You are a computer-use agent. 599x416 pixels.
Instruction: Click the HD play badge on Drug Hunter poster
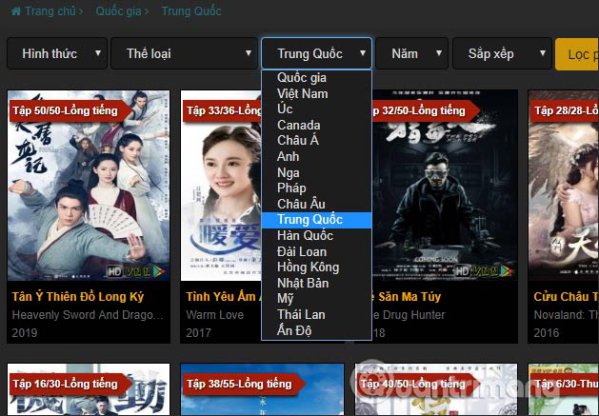pyautogui.click(x=484, y=271)
